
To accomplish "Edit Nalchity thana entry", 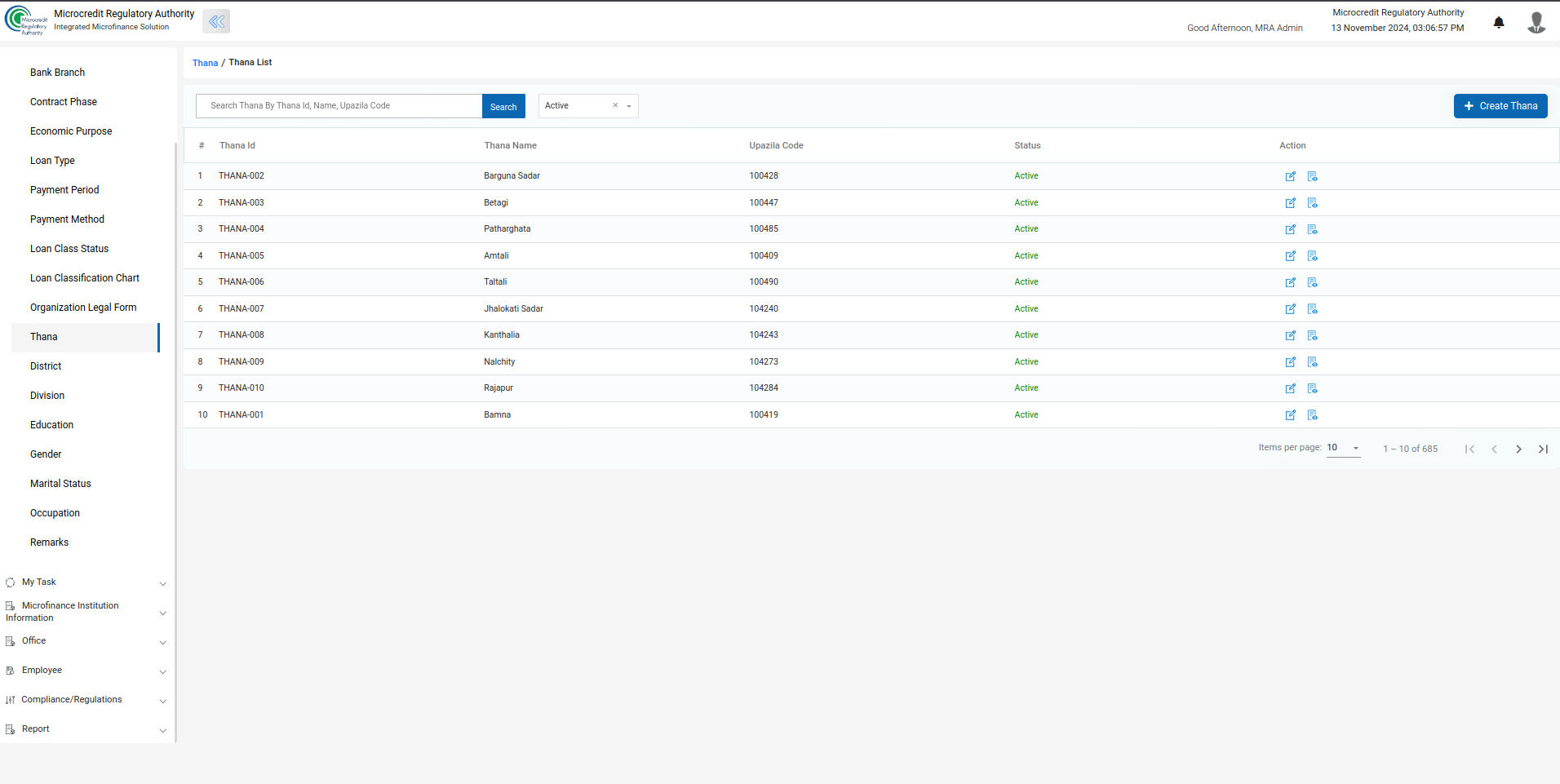I will point(1291,362).
